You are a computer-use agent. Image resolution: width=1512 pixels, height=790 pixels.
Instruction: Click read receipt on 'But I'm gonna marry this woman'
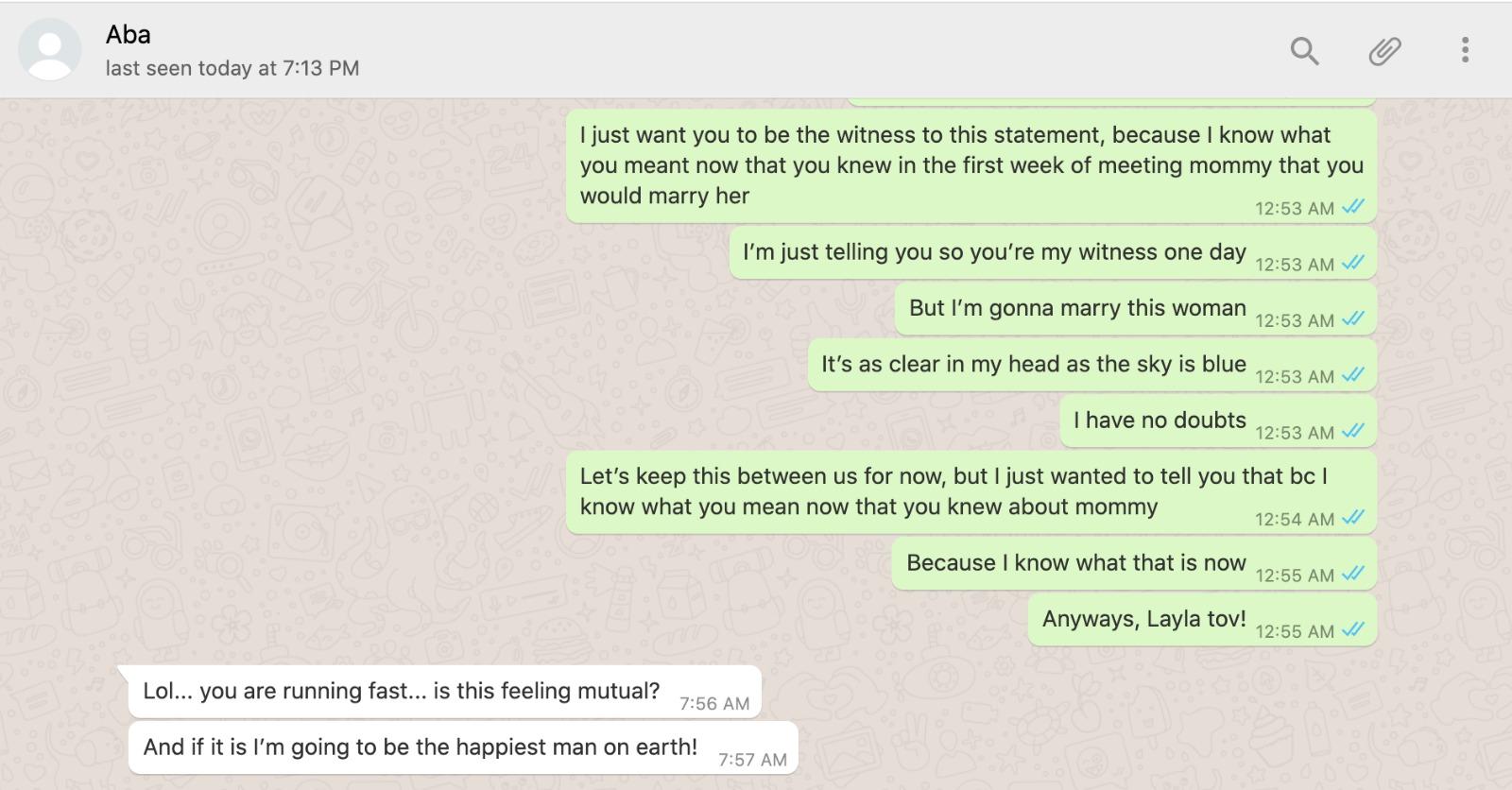pyautogui.click(x=1353, y=318)
